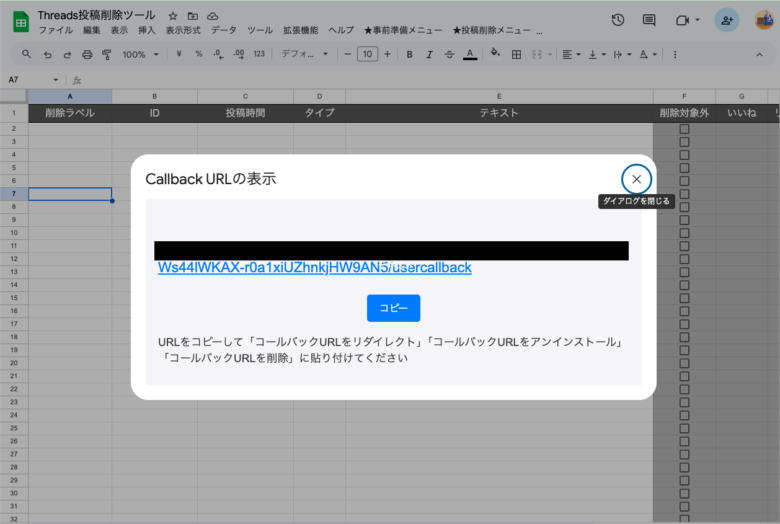Increase font size with plus
This screenshot has height=524, width=780.
click(388, 54)
